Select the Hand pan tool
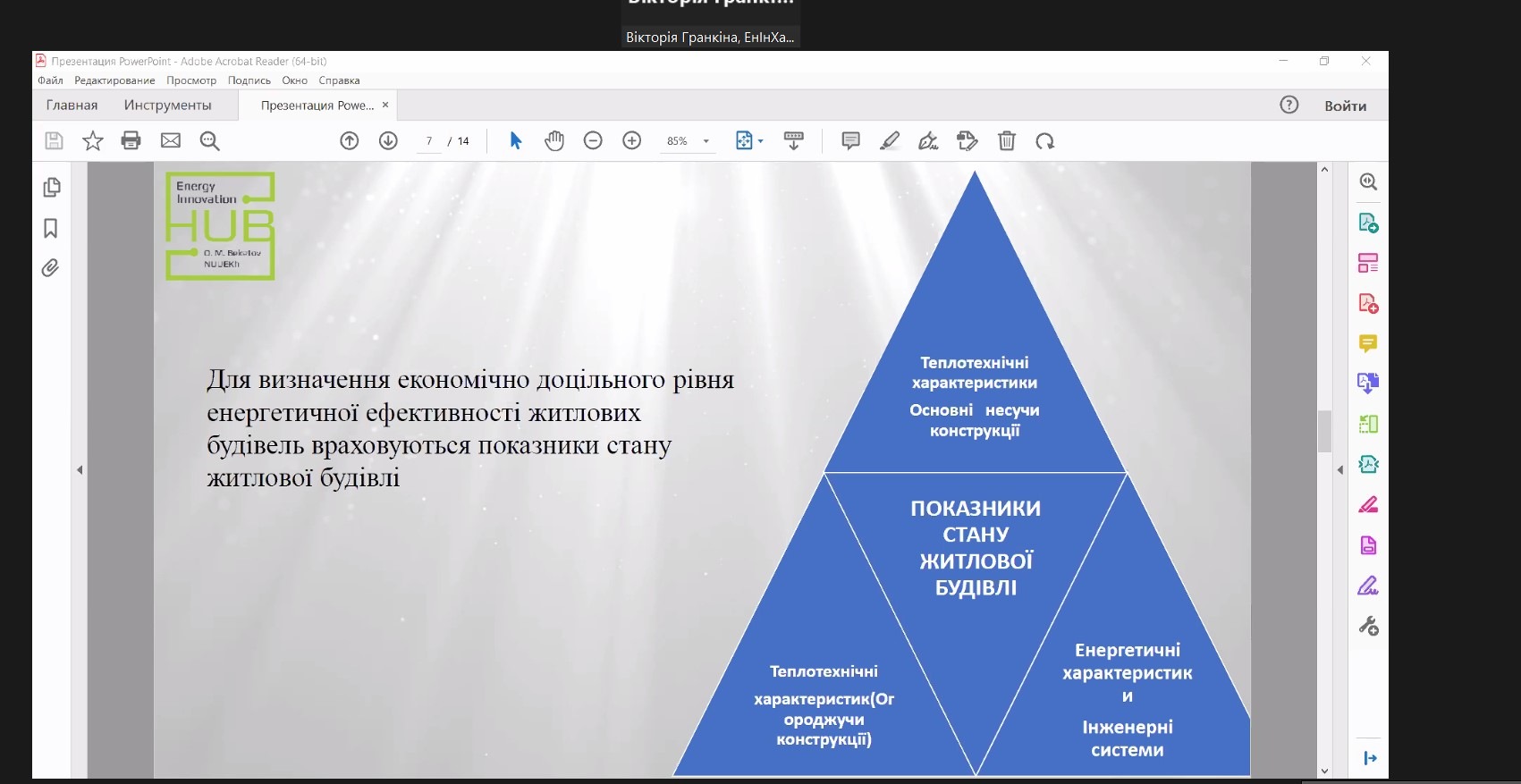The height and width of the screenshot is (784, 1521). click(554, 140)
